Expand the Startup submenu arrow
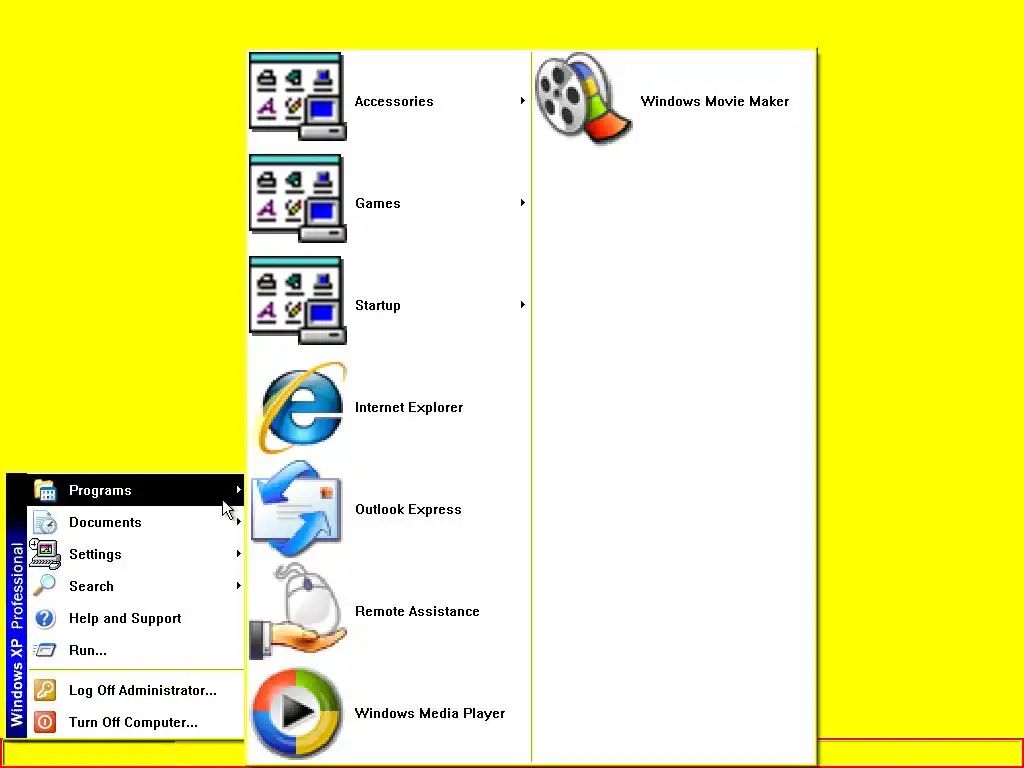Screen dimensions: 1024x768 [522, 304]
